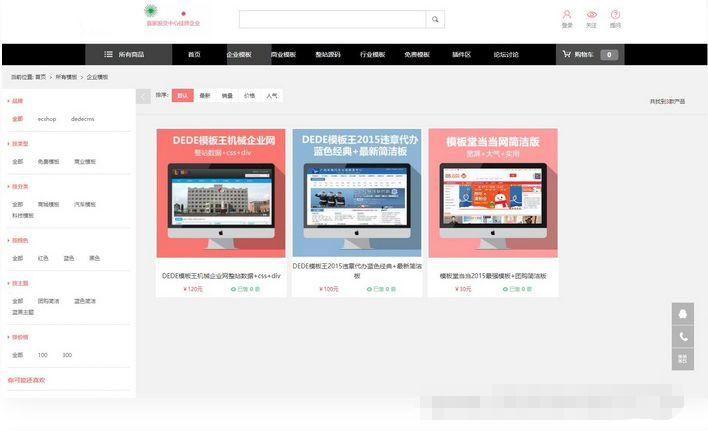This screenshot has height=431, width=708.
Task: Sort products by 价格
Action: [249, 96]
